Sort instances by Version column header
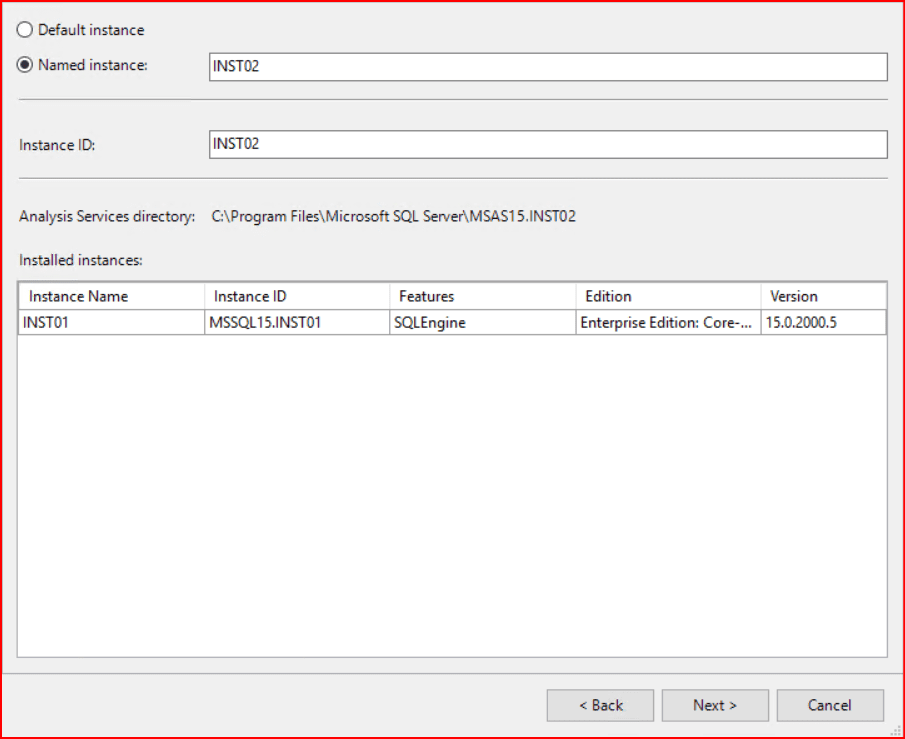This screenshot has height=739, width=905. click(822, 296)
